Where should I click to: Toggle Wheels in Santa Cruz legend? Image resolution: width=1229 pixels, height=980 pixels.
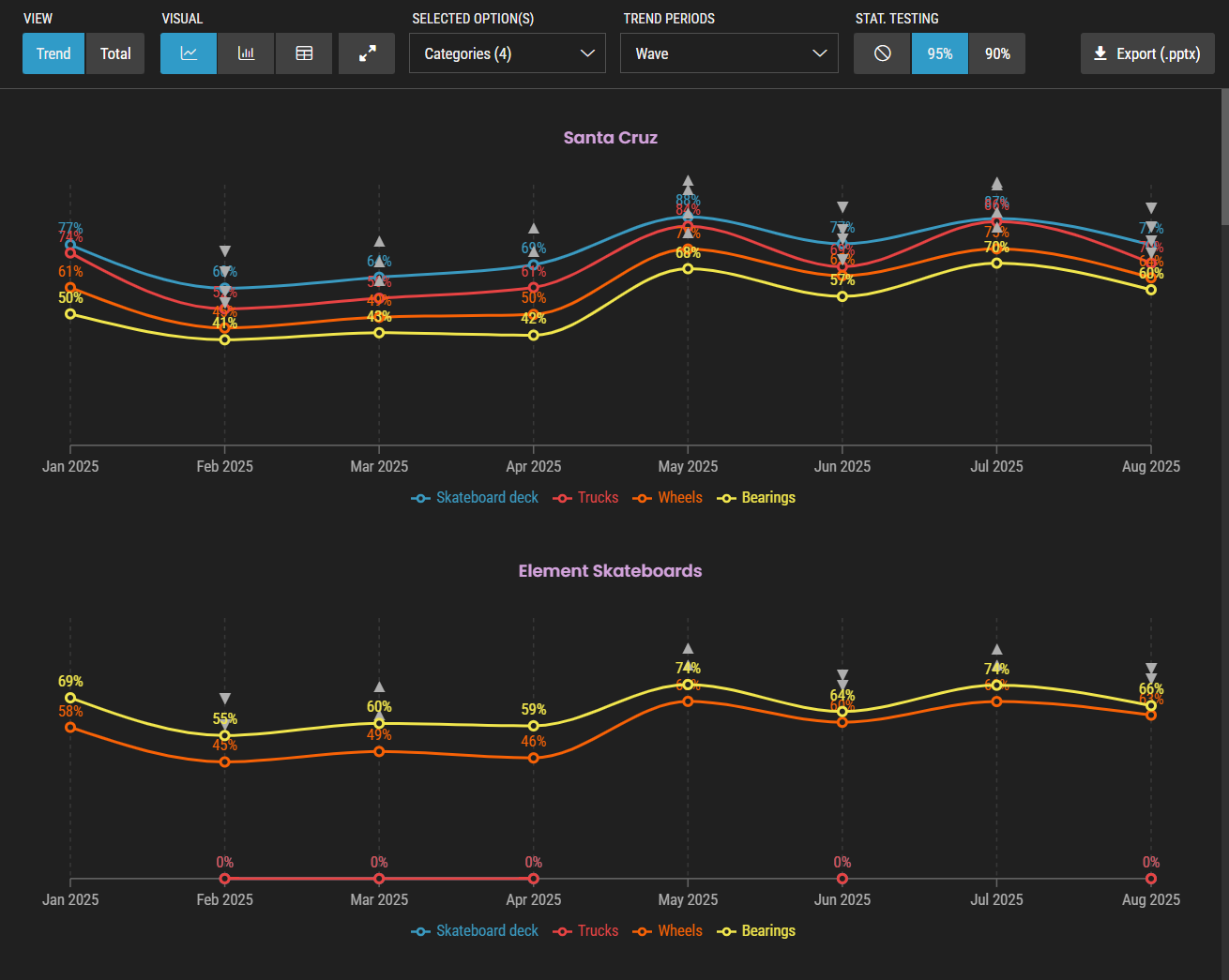click(668, 498)
